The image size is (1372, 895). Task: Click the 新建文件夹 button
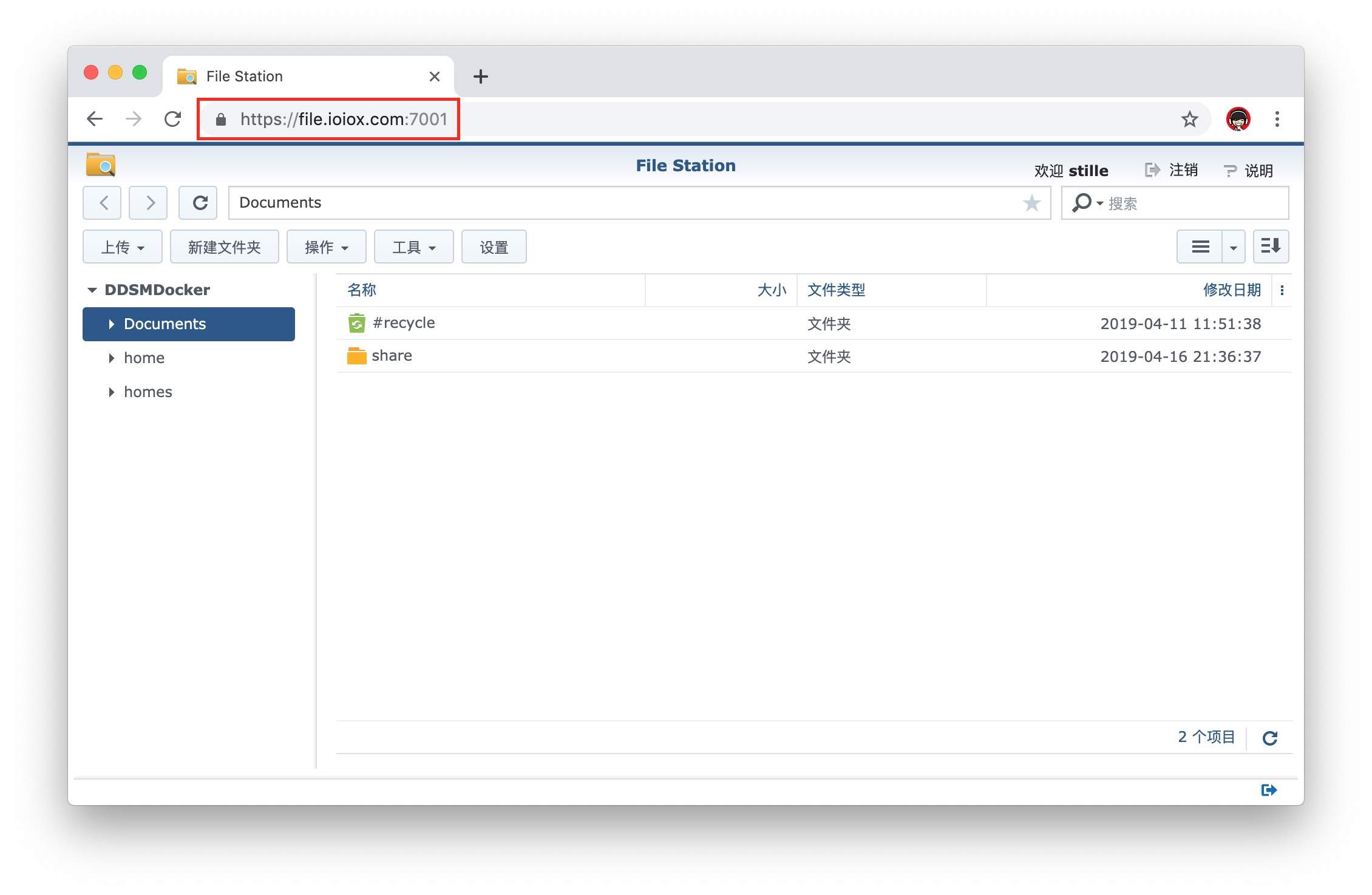(224, 247)
